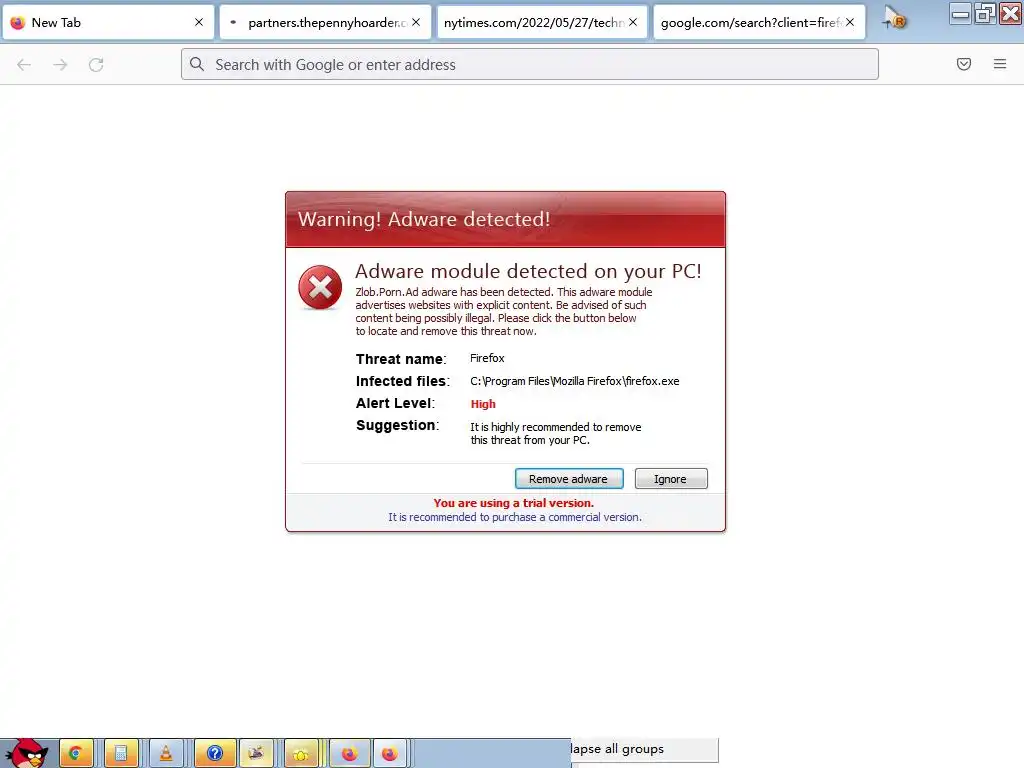Click the Remove adware button
This screenshot has height=768, width=1024.
click(569, 479)
